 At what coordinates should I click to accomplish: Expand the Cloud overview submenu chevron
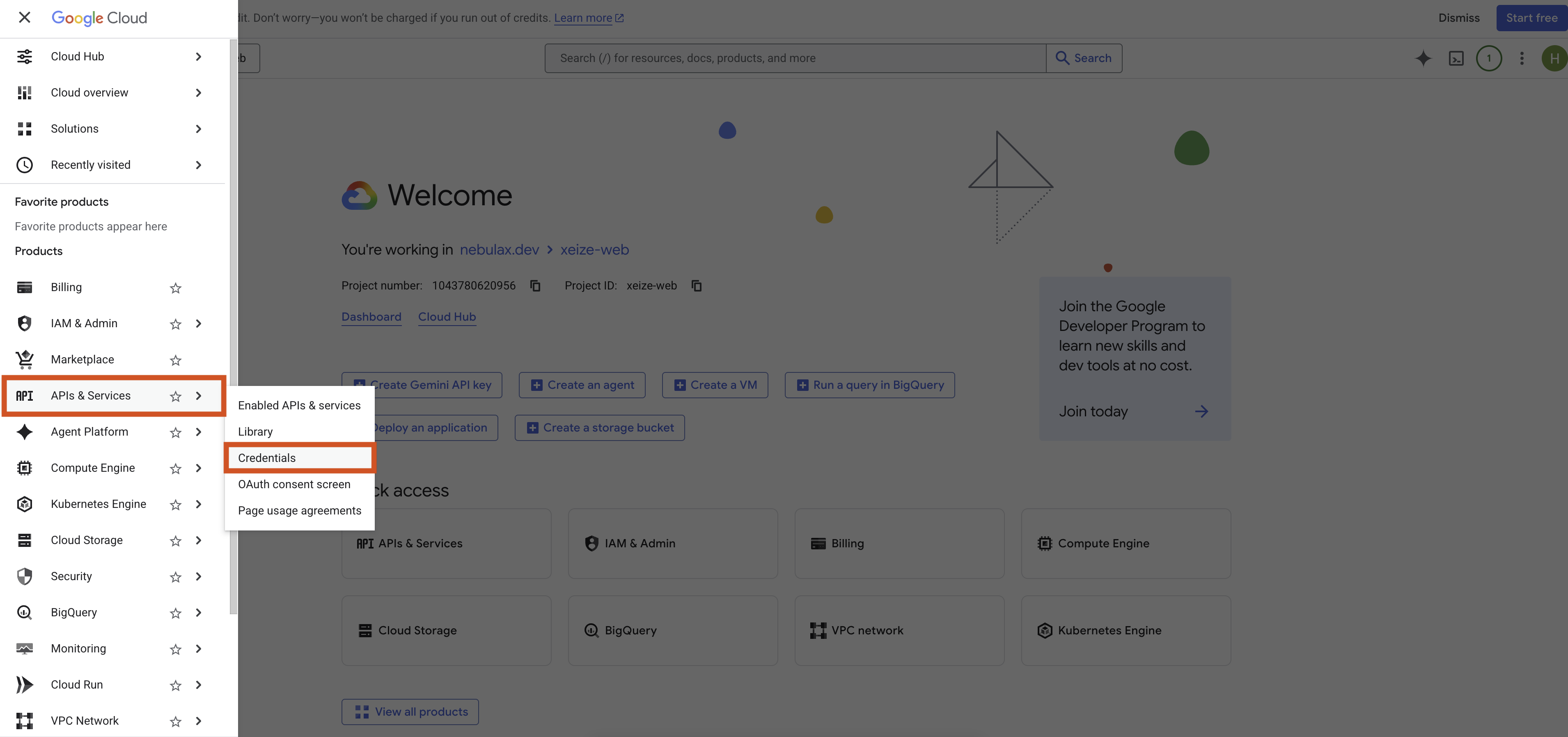tap(198, 92)
